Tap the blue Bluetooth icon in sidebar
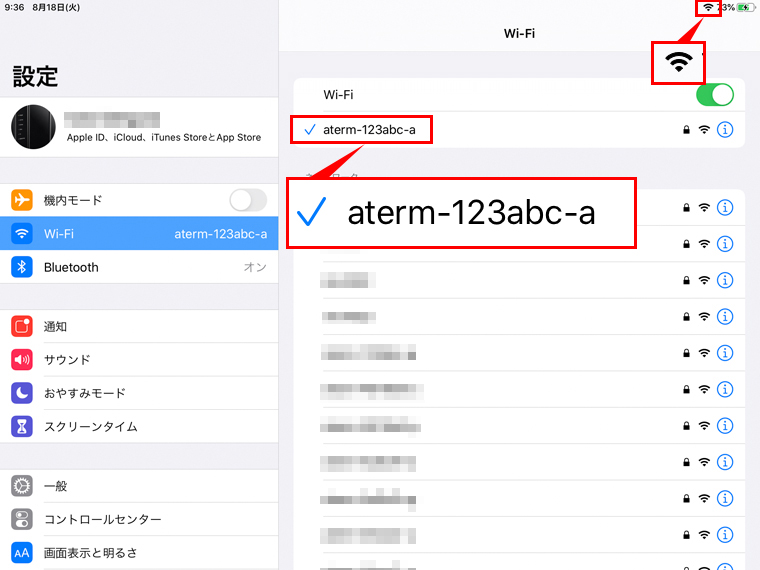 (22, 267)
